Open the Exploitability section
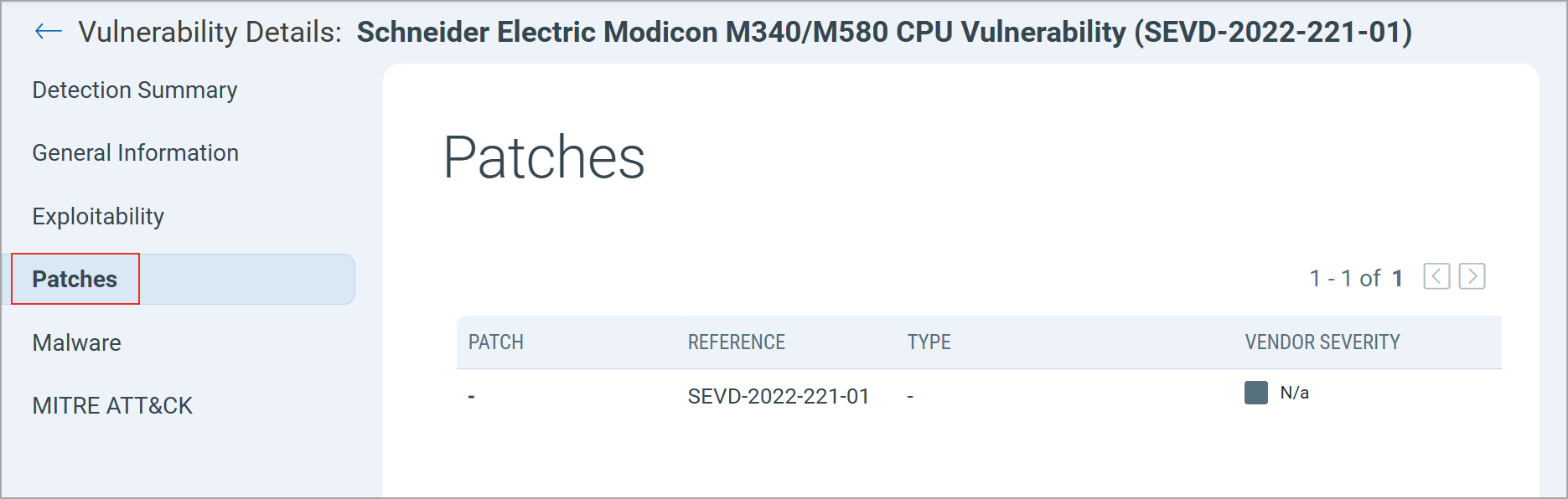 coord(98,217)
